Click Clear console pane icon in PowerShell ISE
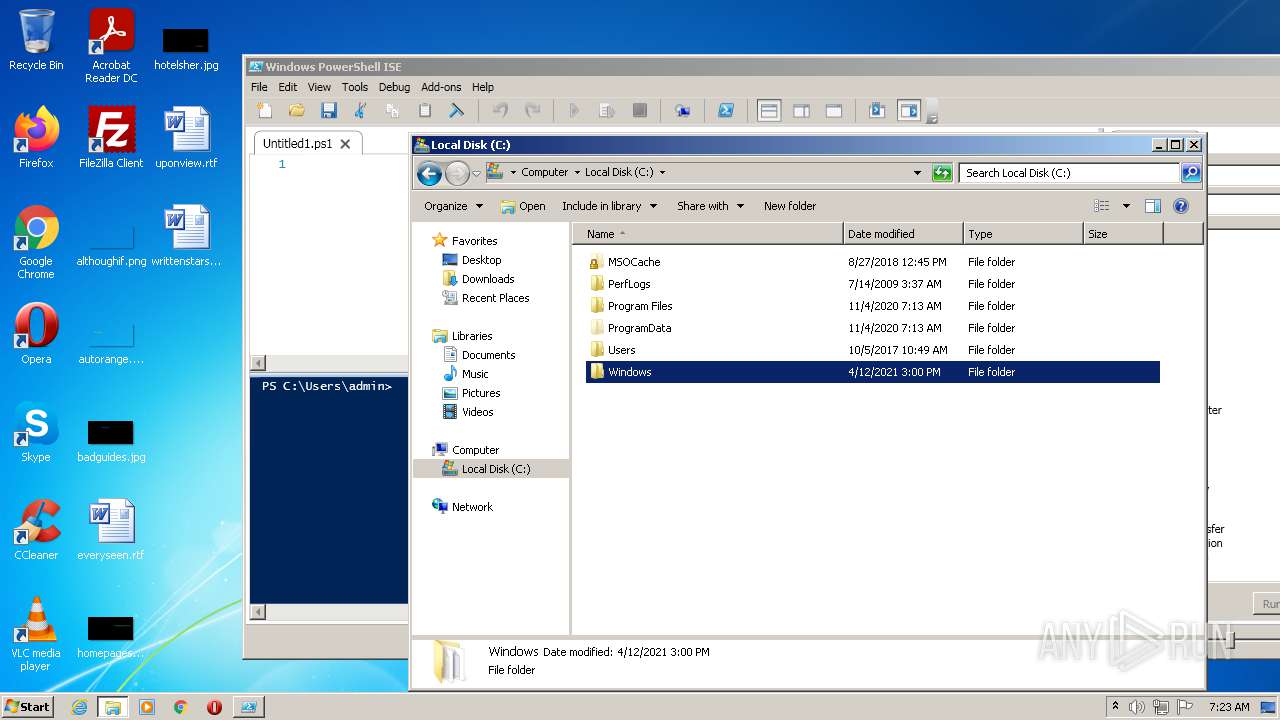This screenshot has height=720, width=1280. (456, 111)
